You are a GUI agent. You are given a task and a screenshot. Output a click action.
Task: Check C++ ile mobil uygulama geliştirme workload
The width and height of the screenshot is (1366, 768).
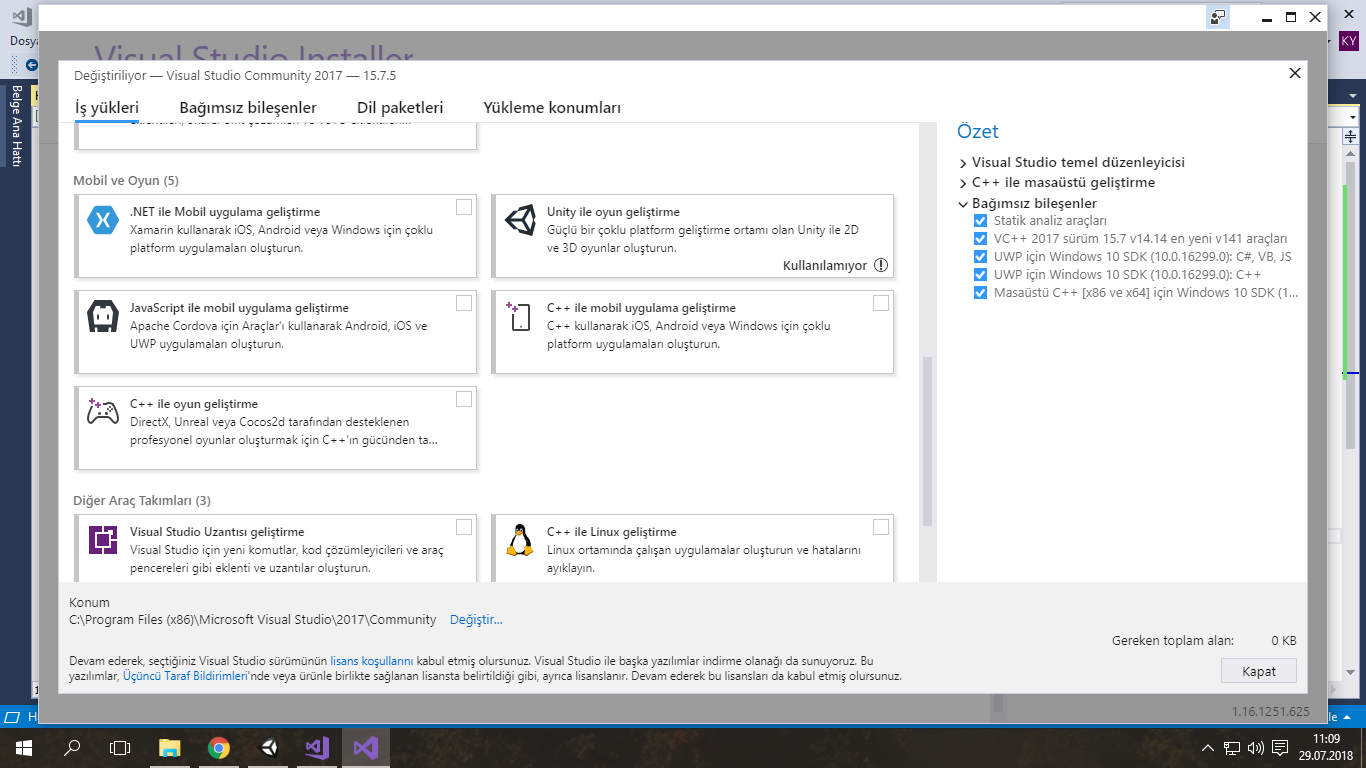tap(880, 303)
